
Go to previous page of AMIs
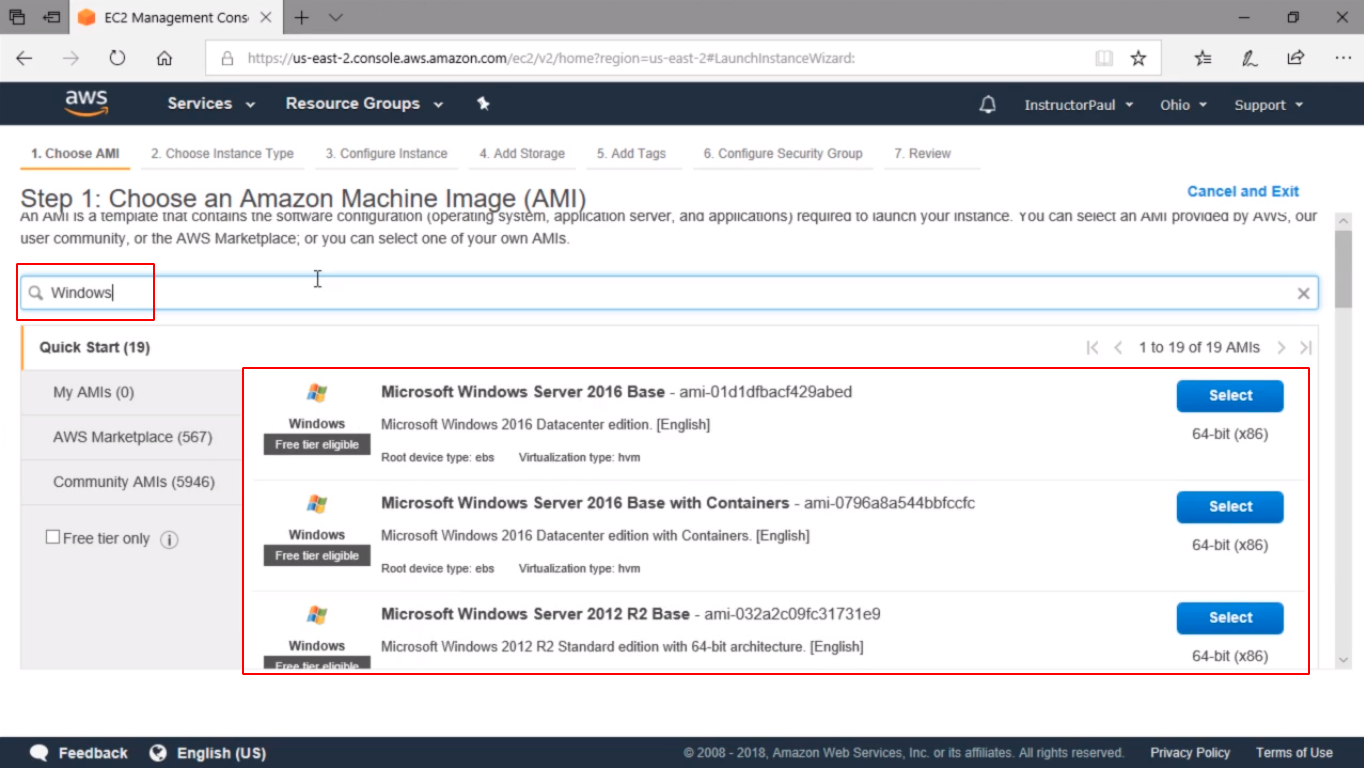(x=1119, y=348)
